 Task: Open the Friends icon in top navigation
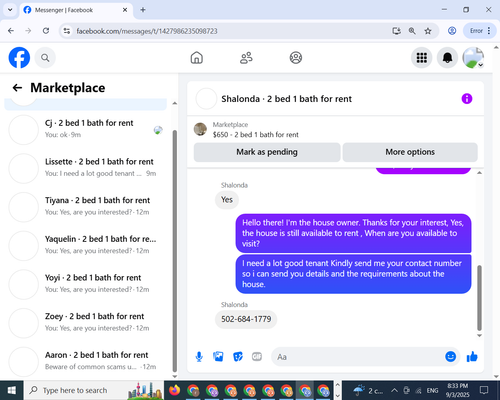246,58
